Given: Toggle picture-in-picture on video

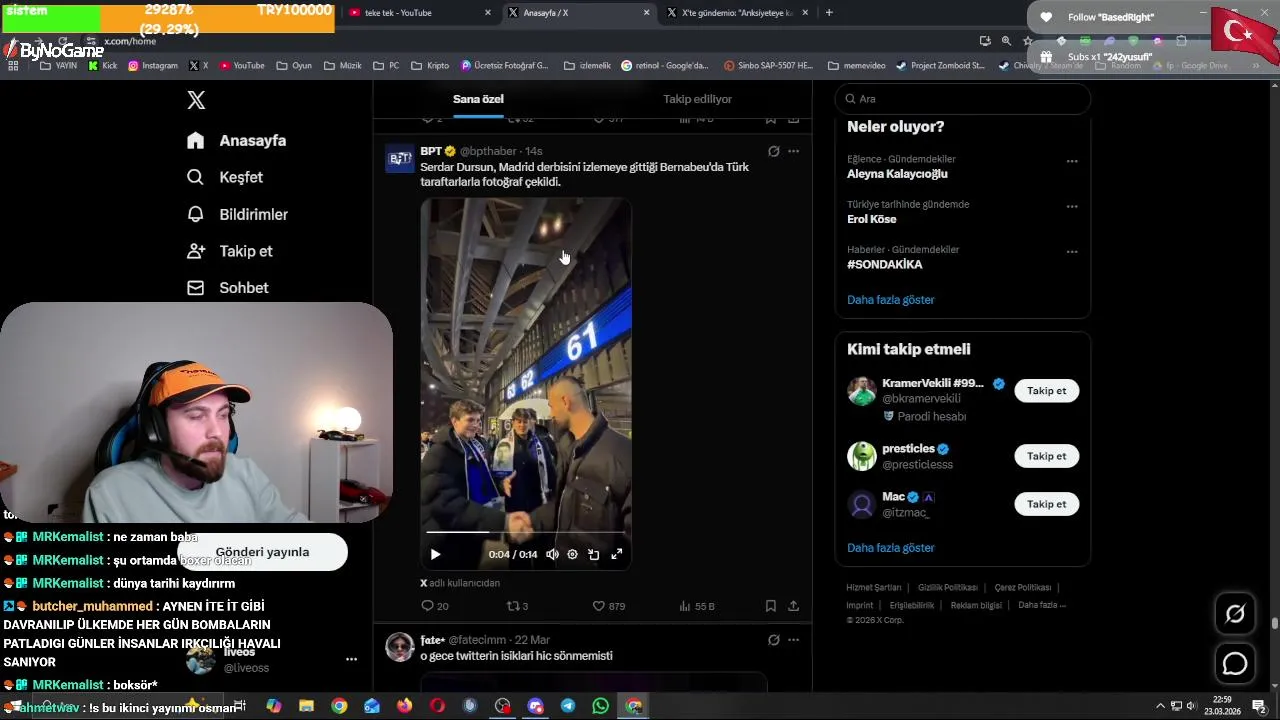Looking at the screenshot, I should pyautogui.click(x=593, y=554).
